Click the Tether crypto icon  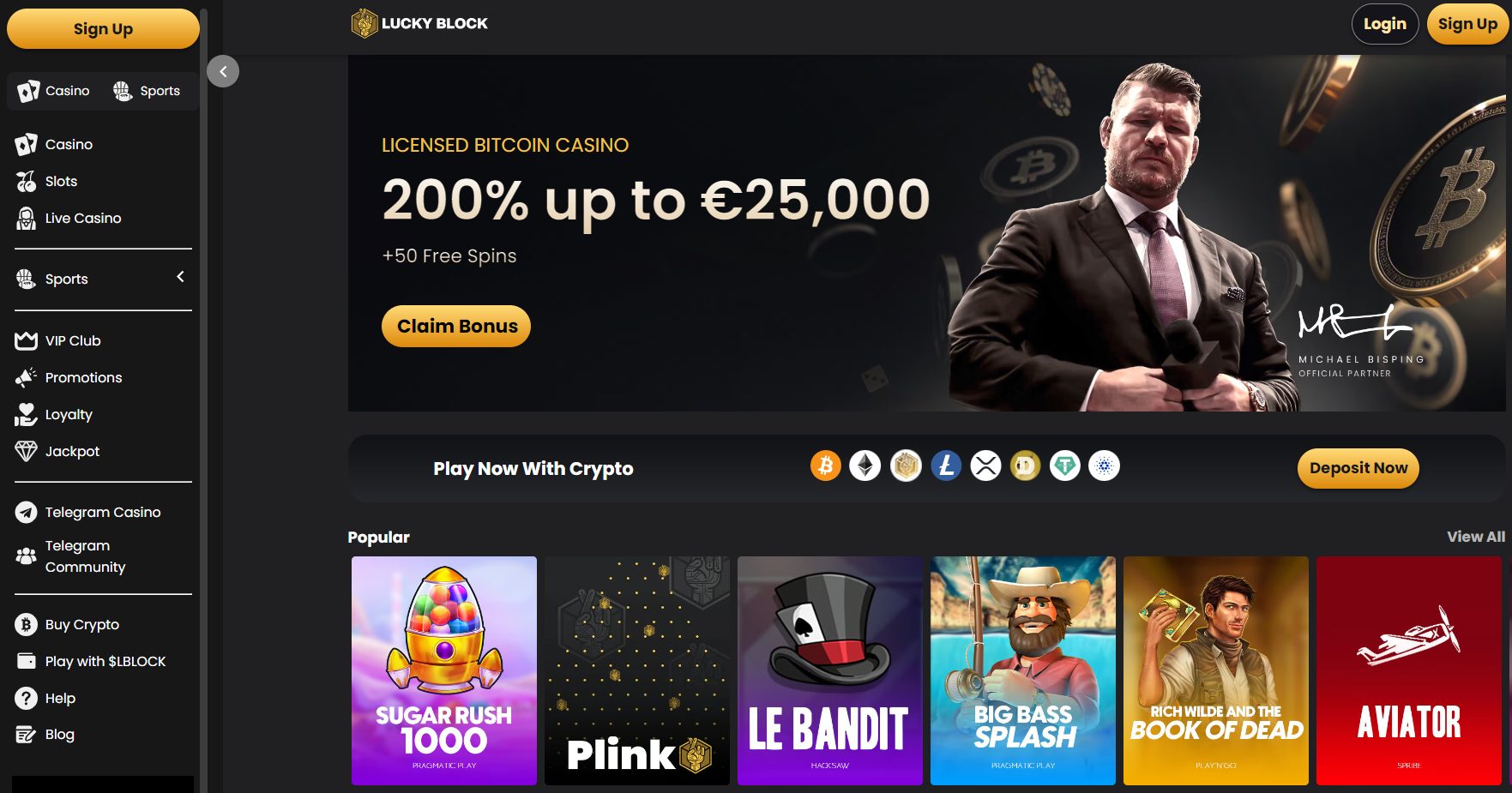1065,466
